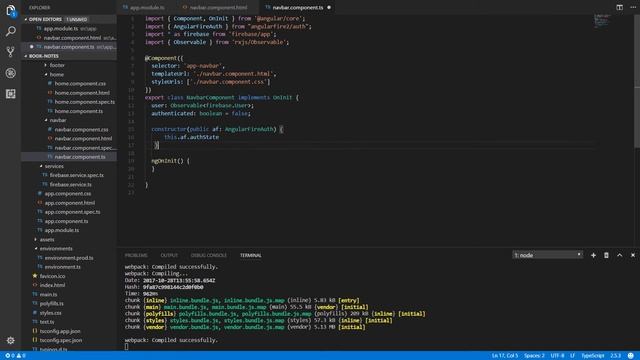The height and width of the screenshot is (360, 640).
Task: Open app.component.css file
Action: (x=68, y=193)
